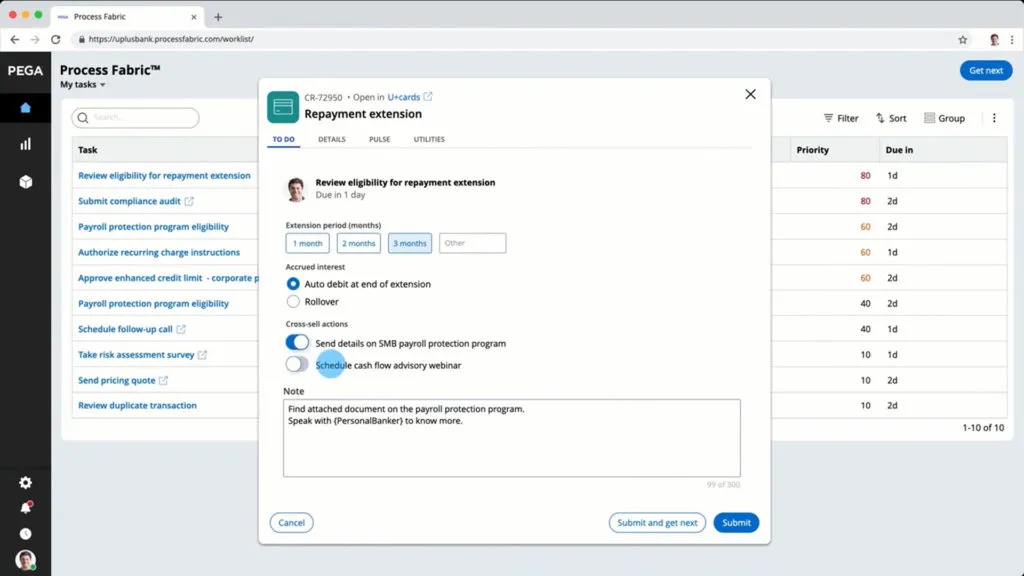Click the Other extension period field
Viewport: 1024px width, 576px height.
pos(472,243)
